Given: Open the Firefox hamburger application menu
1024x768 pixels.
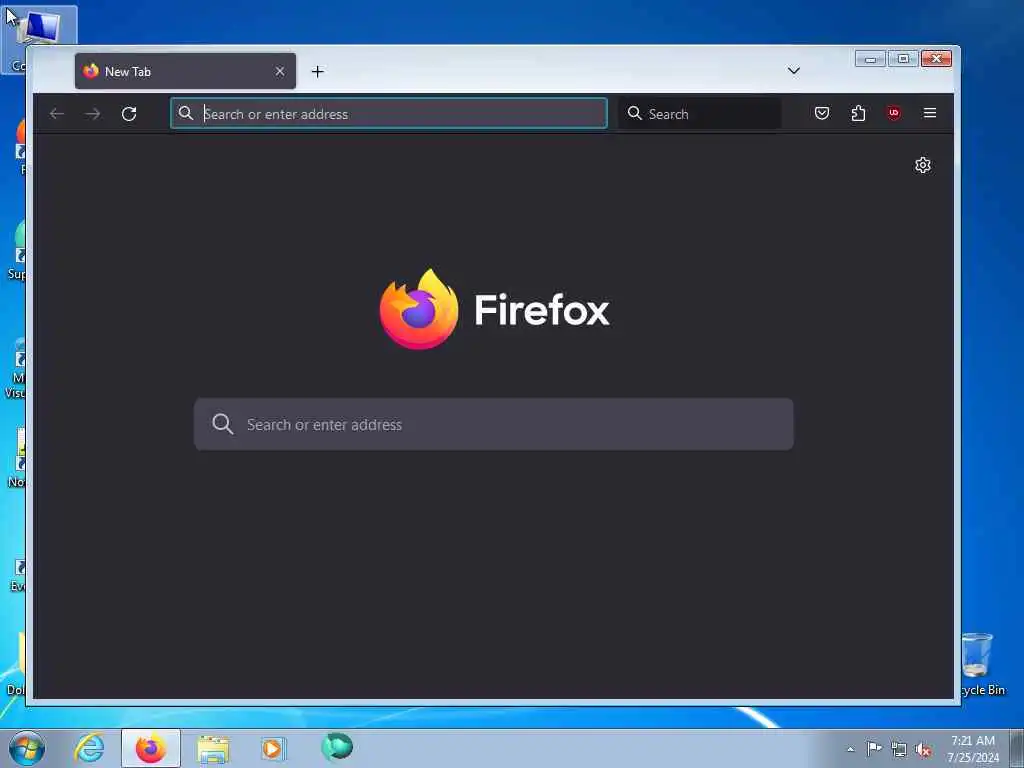Looking at the screenshot, I should 930,113.
